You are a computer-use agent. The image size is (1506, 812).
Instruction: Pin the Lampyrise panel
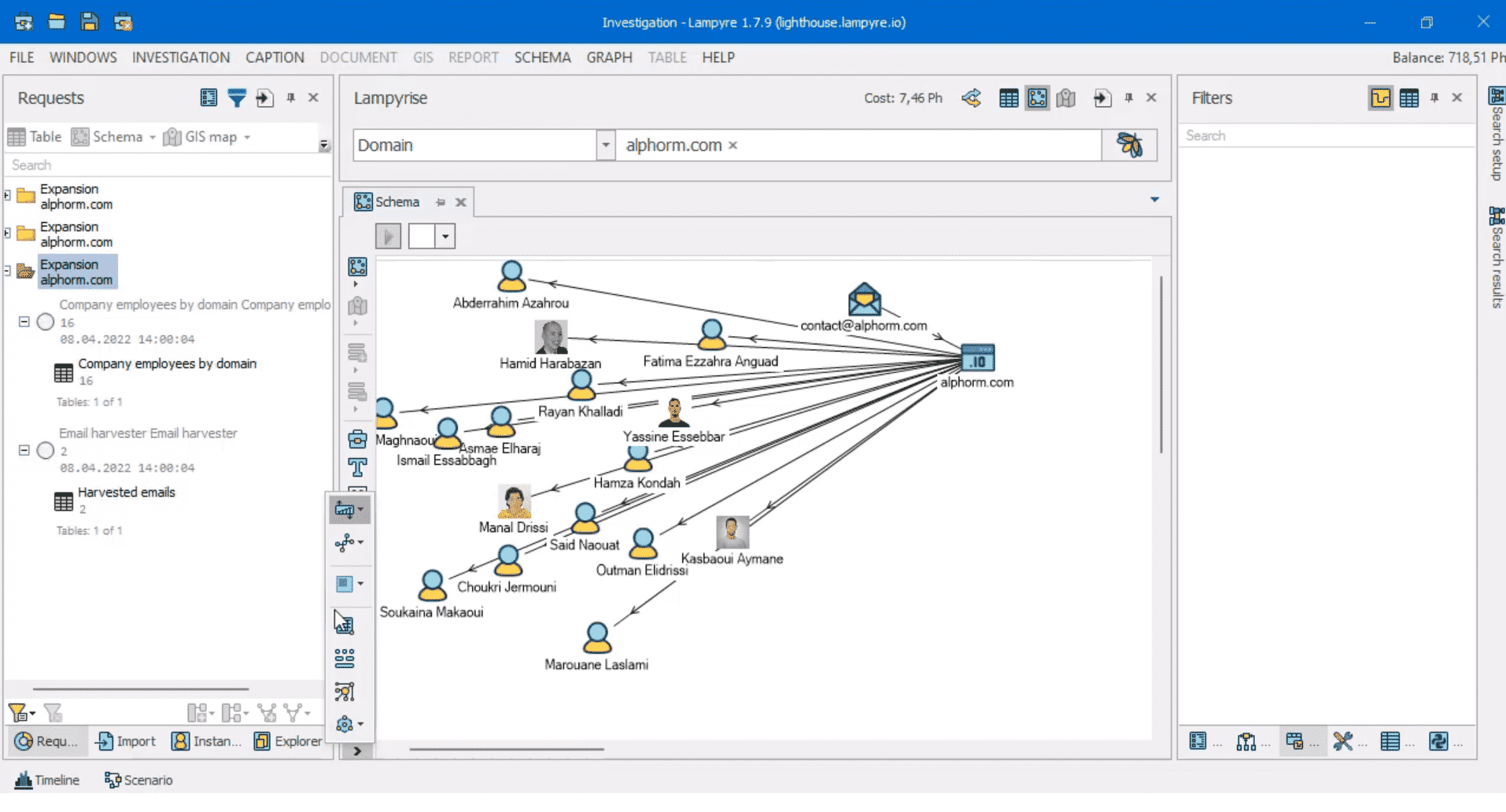1129,98
